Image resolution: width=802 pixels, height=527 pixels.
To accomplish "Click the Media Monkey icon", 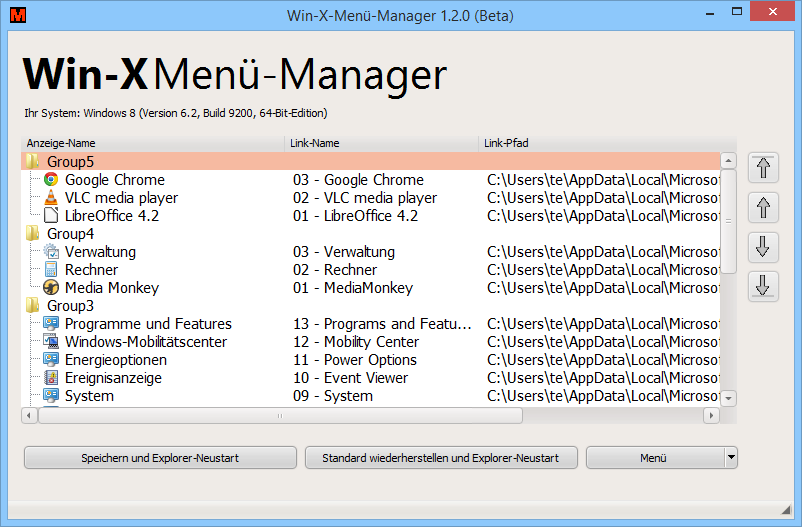I will point(51,288).
